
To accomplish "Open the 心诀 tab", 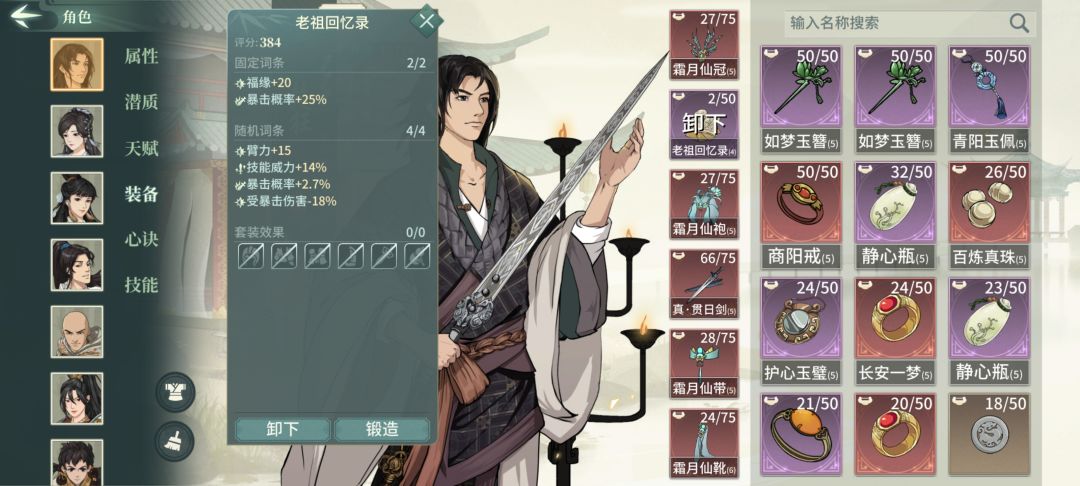I will point(141,240).
